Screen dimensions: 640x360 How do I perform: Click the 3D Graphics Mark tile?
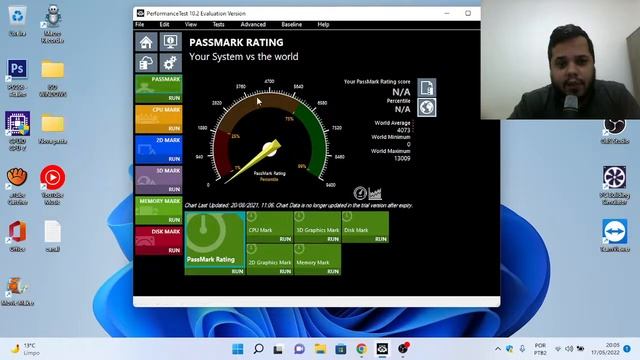317,227
